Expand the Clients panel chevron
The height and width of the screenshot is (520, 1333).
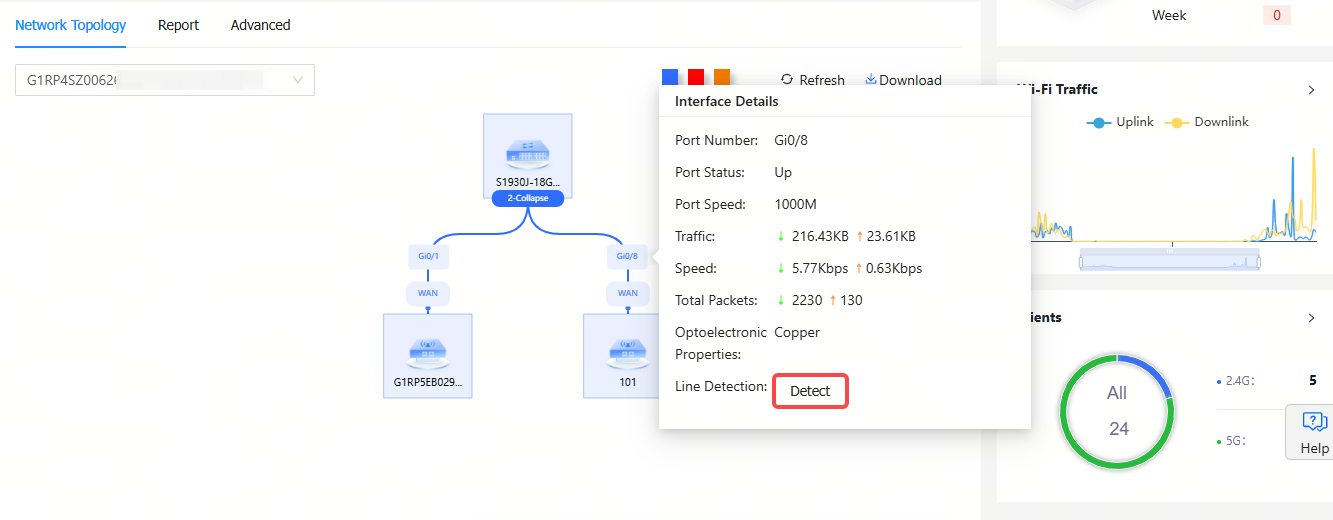tap(1311, 318)
